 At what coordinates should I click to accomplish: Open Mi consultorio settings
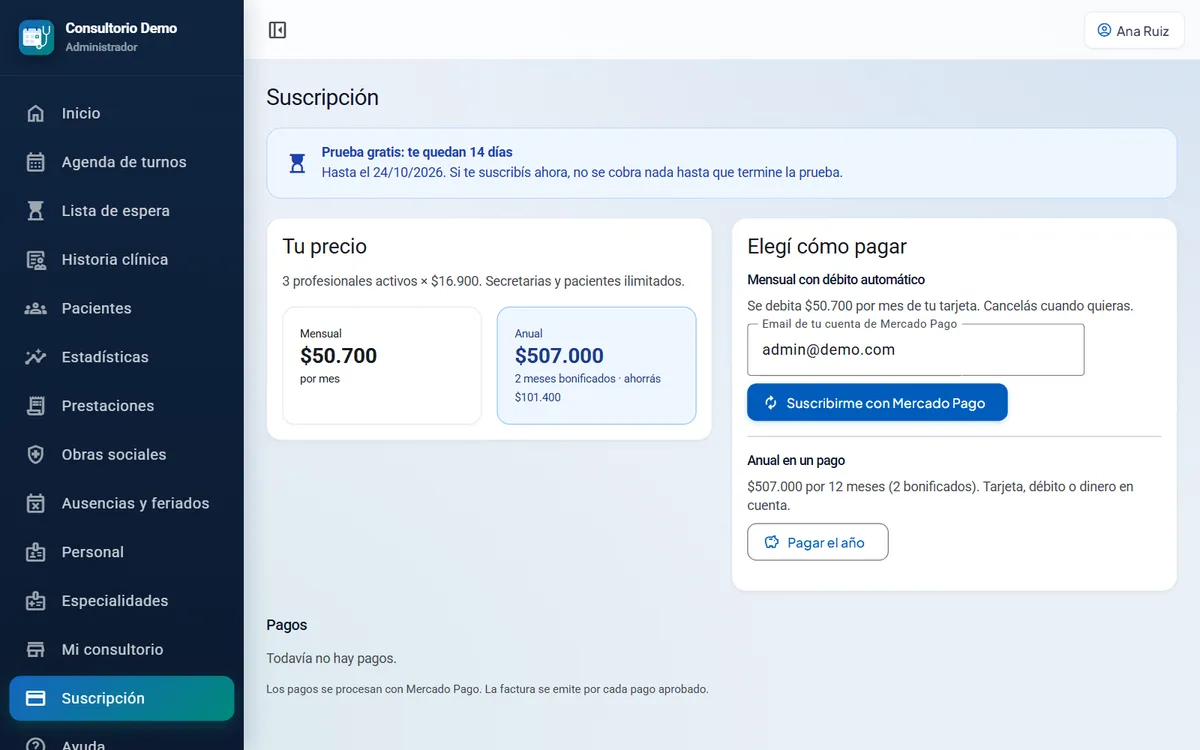(x=122, y=650)
